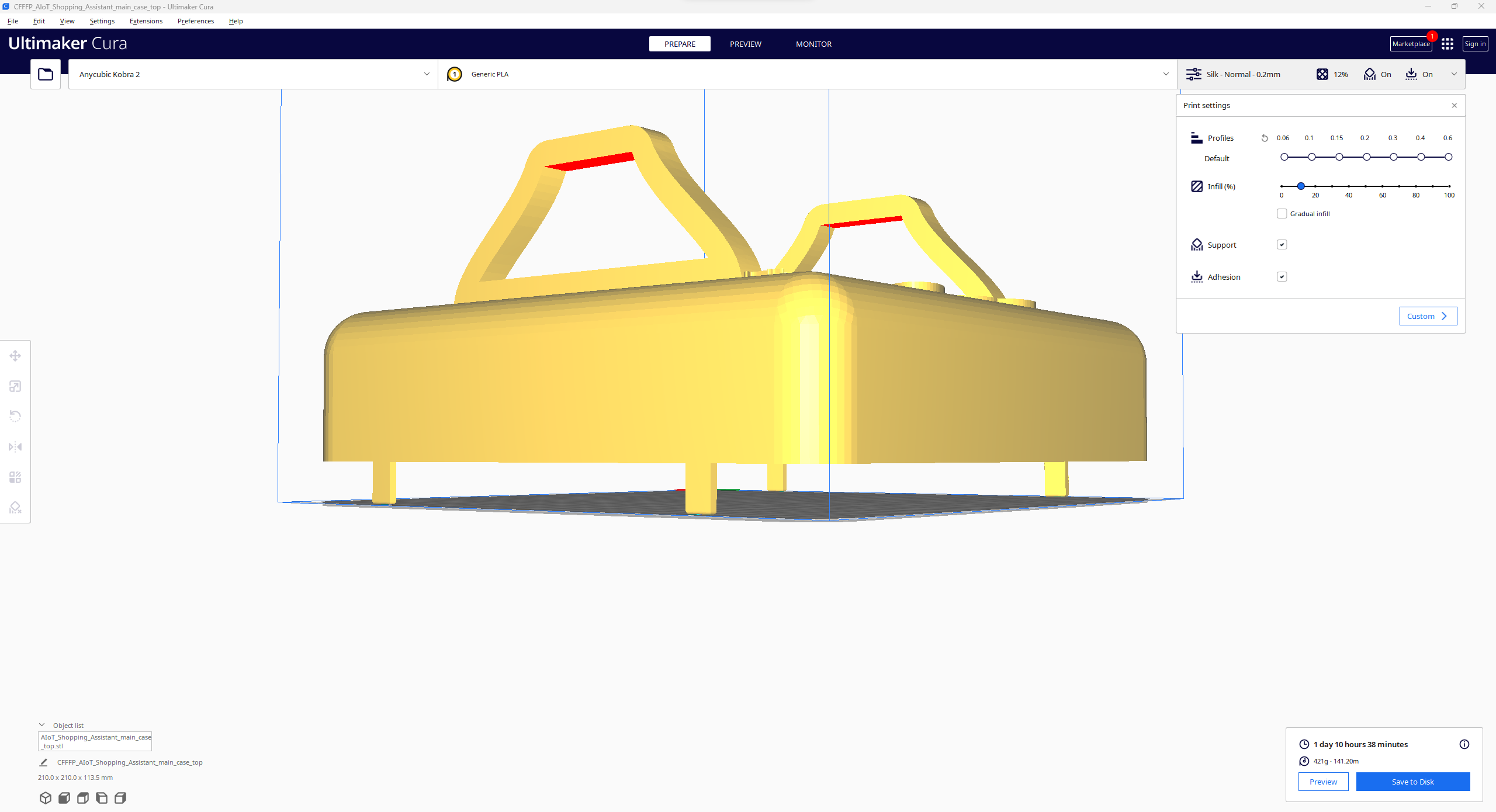
Task: Select the Move tool in the left toolbar
Action: 15,355
